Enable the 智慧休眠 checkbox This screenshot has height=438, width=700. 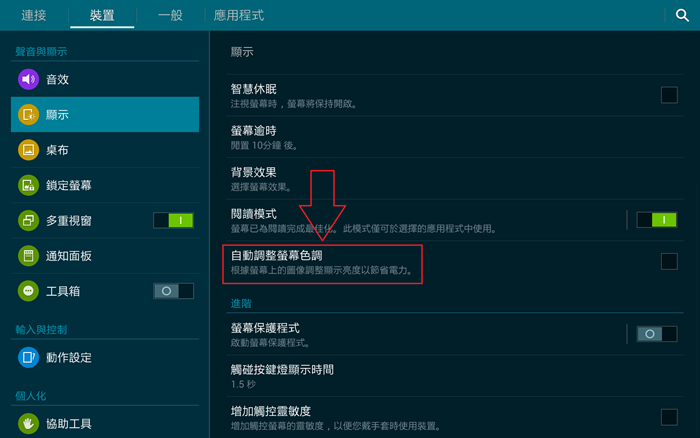(x=669, y=95)
